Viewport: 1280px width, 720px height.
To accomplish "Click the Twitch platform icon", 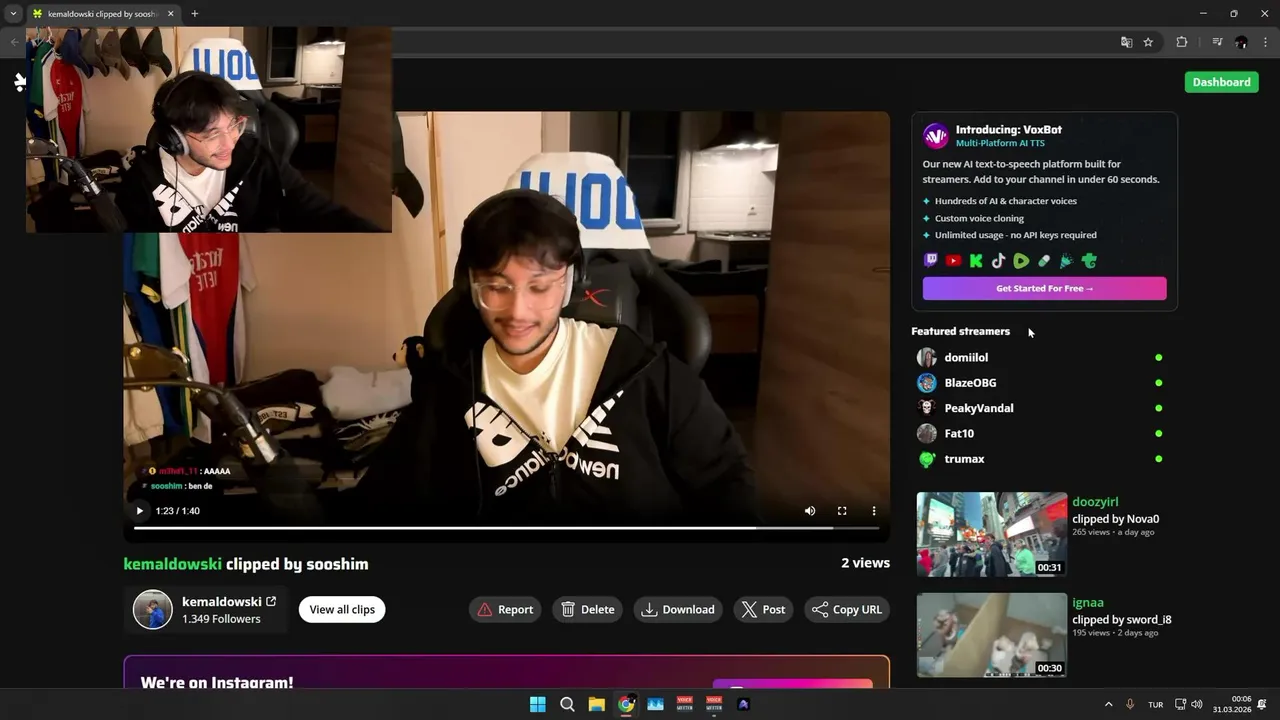I will coord(931,261).
